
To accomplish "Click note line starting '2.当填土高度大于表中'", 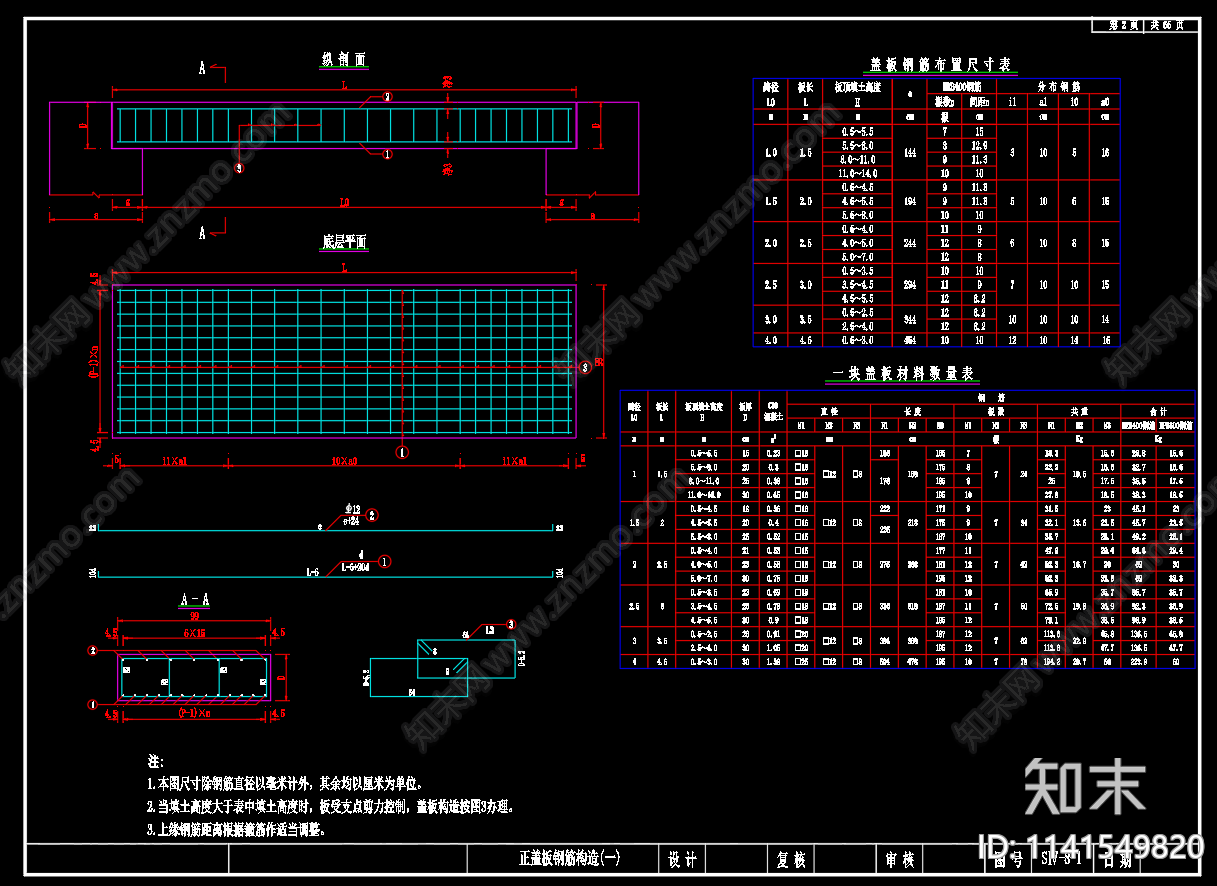I will click(x=330, y=807).
